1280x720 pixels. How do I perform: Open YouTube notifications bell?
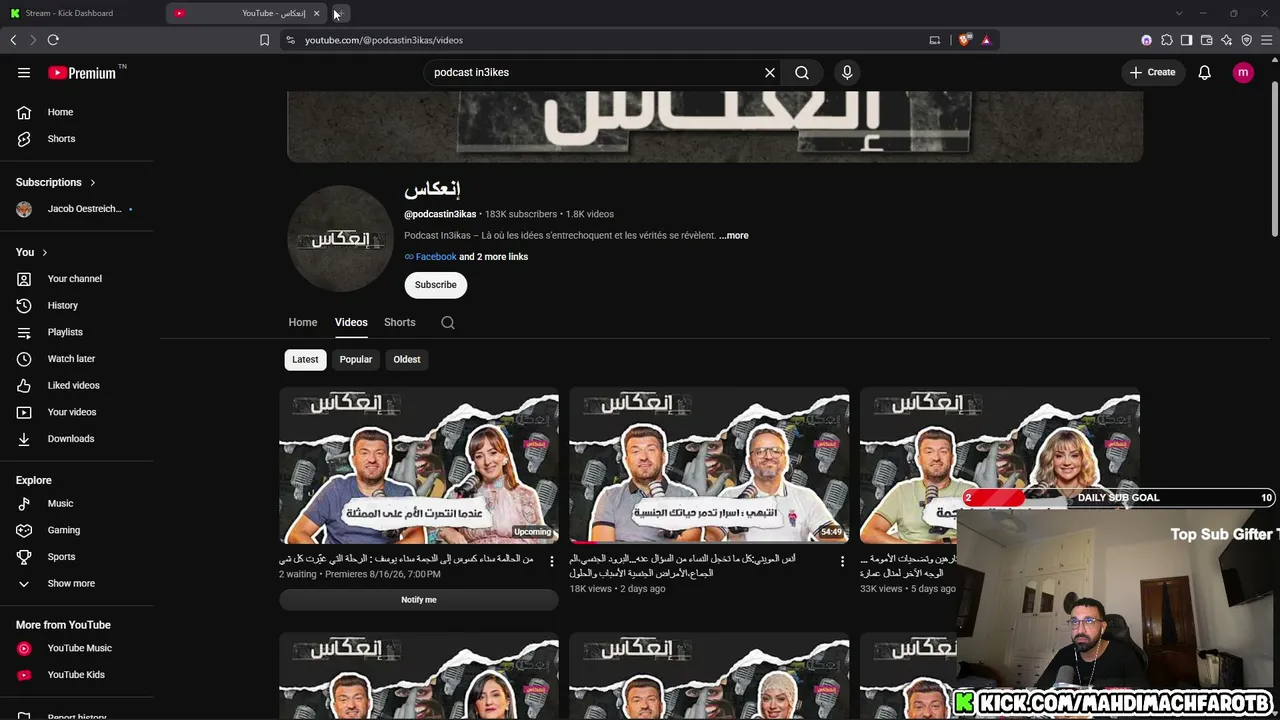point(1205,72)
